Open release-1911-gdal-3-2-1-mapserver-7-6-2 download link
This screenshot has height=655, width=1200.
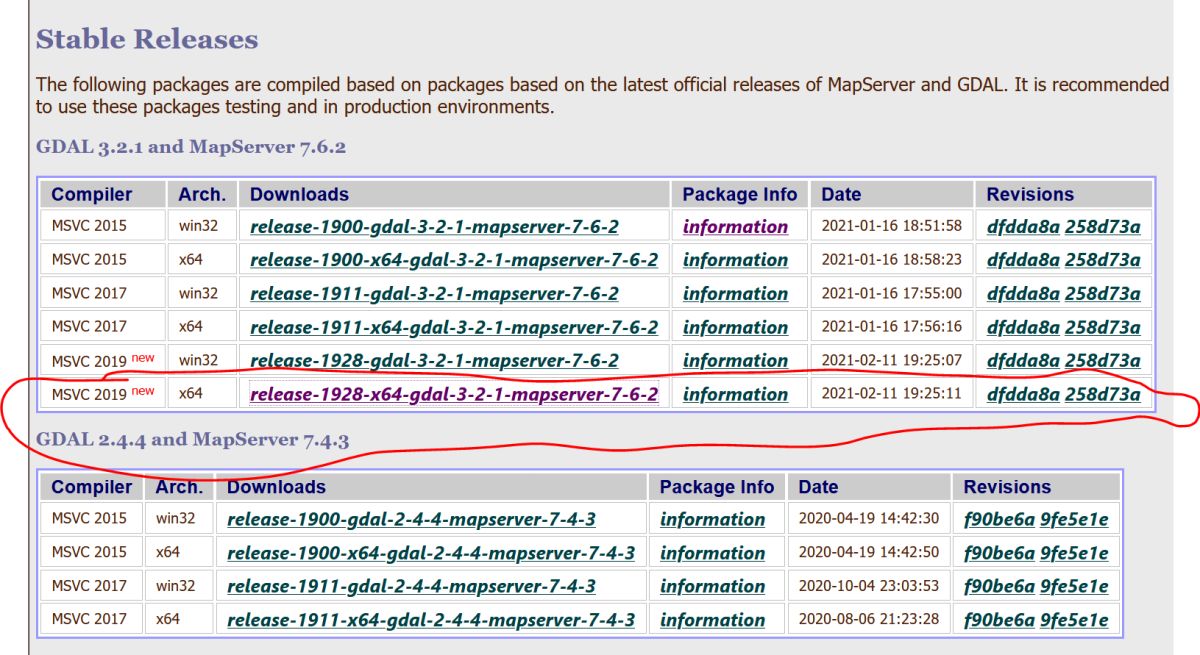tap(434, 293)
